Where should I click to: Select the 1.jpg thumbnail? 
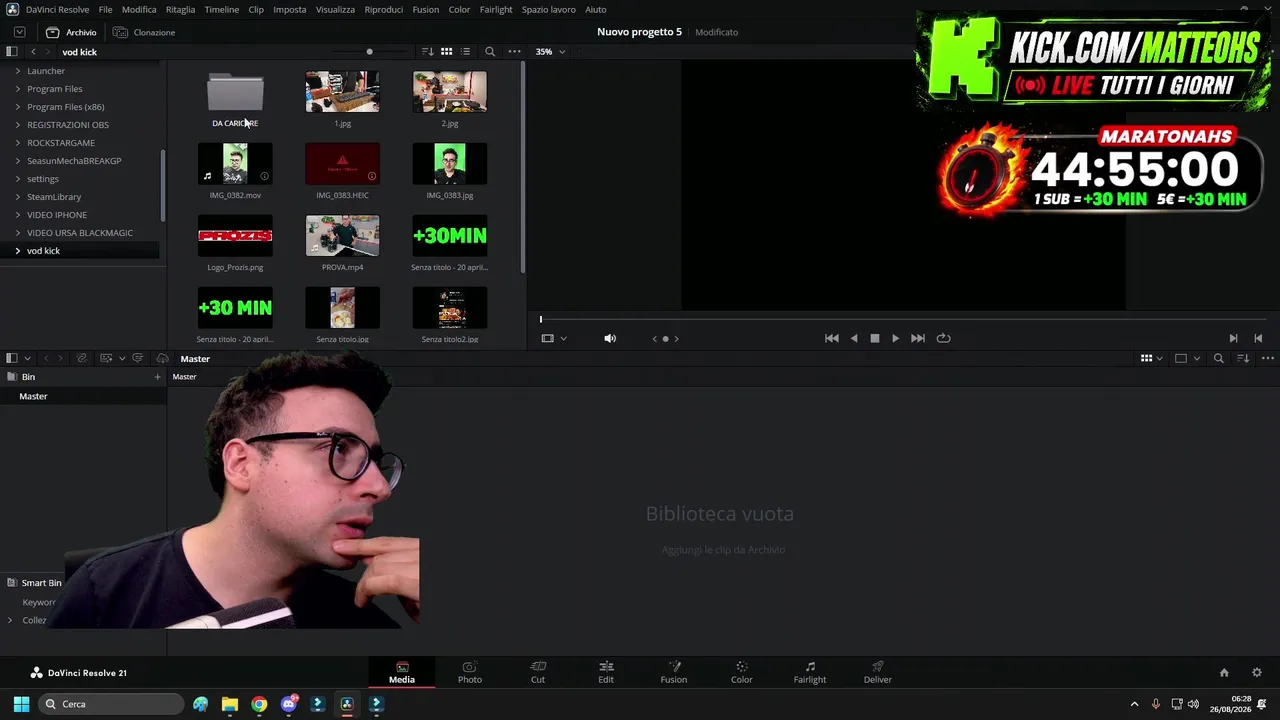click(342, 92)
